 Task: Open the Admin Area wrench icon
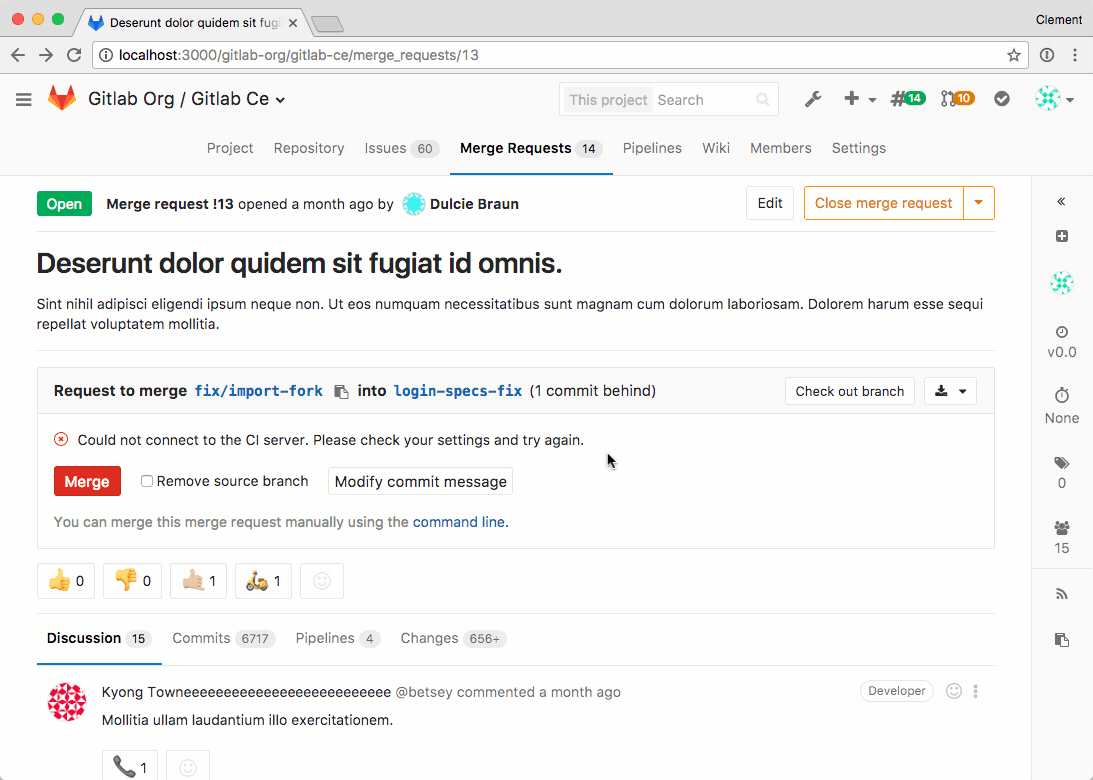tap(812, 99)
